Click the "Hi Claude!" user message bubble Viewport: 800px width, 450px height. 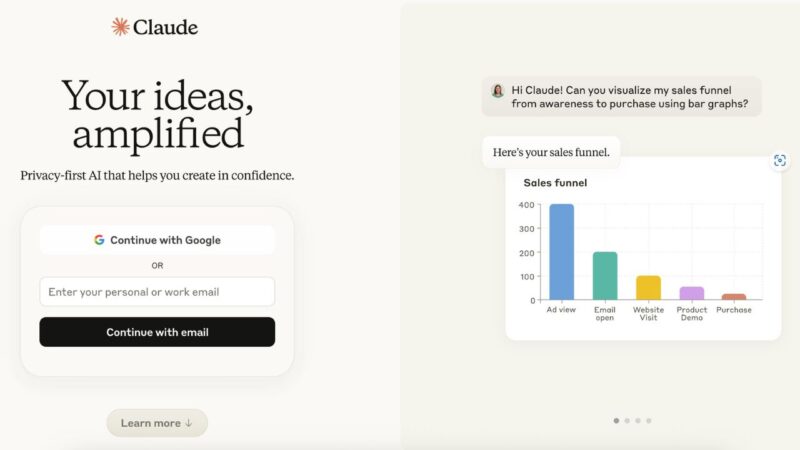(x=621, y=97)
